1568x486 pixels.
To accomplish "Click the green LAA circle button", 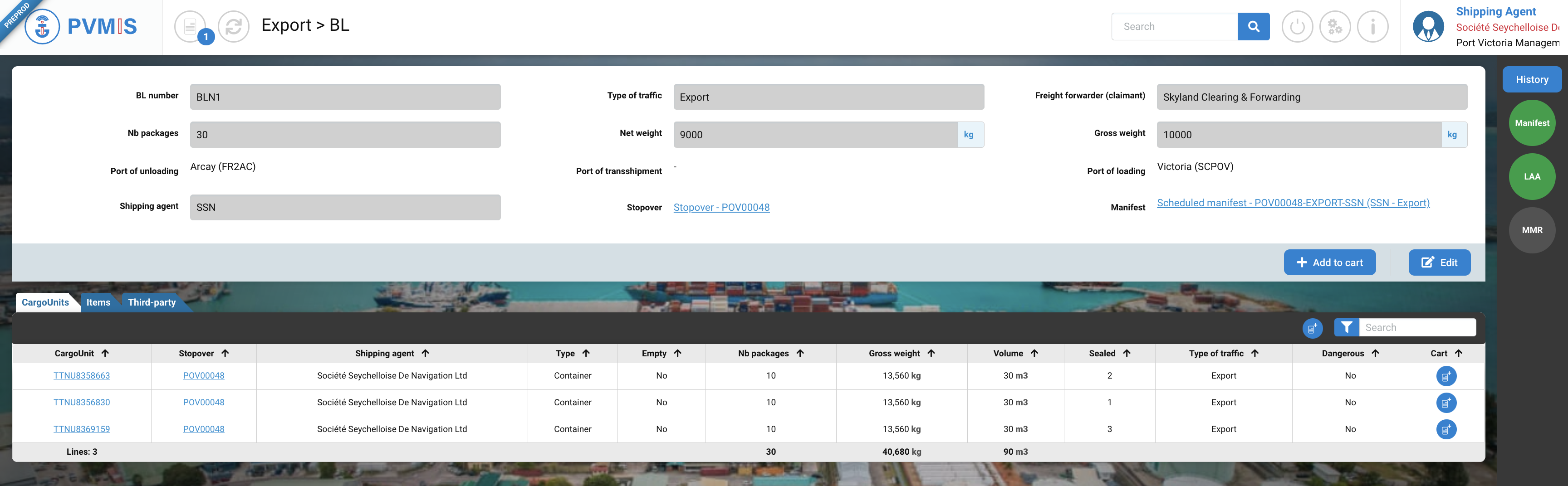I will coord(1532,177).
